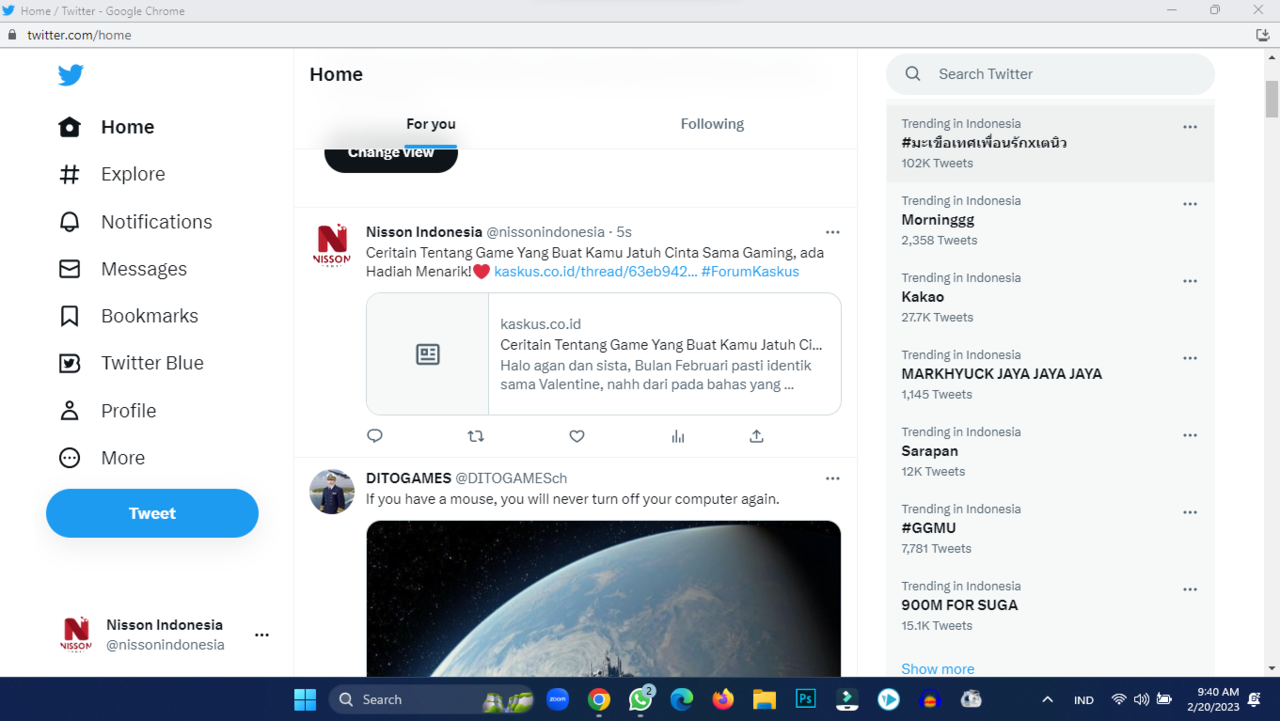The image size is (1280, 721).
Task: Select the For you tab
Action: pyautogui.click(x=431, y=124)
